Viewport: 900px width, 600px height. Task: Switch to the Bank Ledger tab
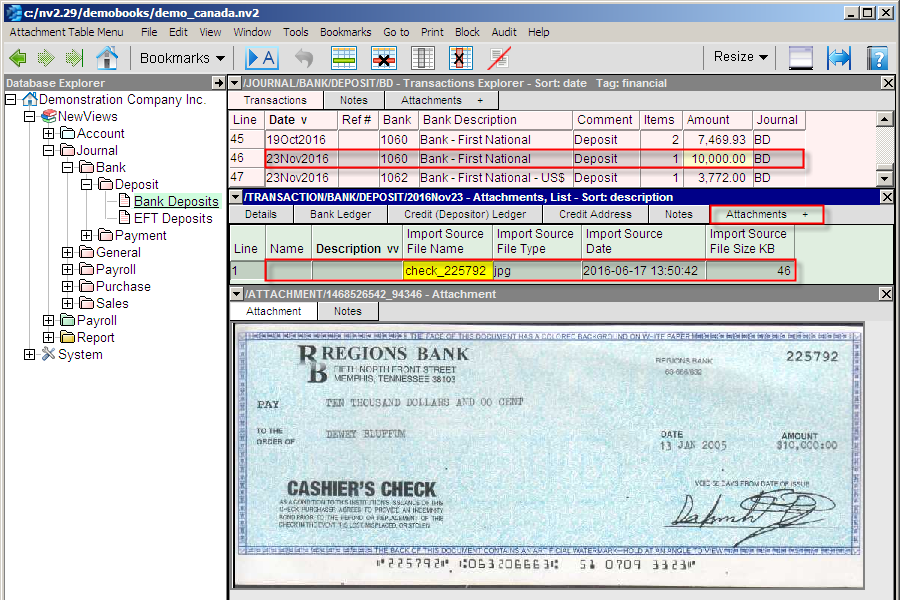click(340, 214)
